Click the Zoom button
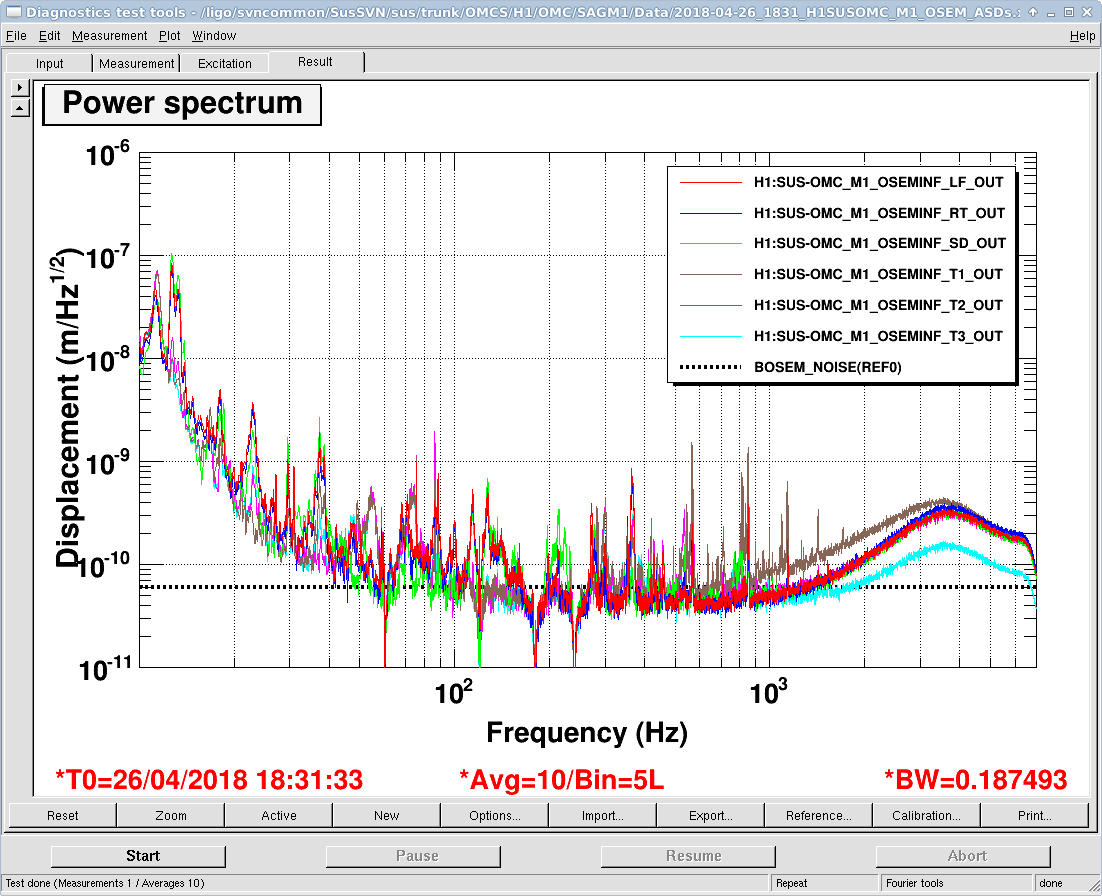Viewport: 1102px width, 896px height. [171, 815]
